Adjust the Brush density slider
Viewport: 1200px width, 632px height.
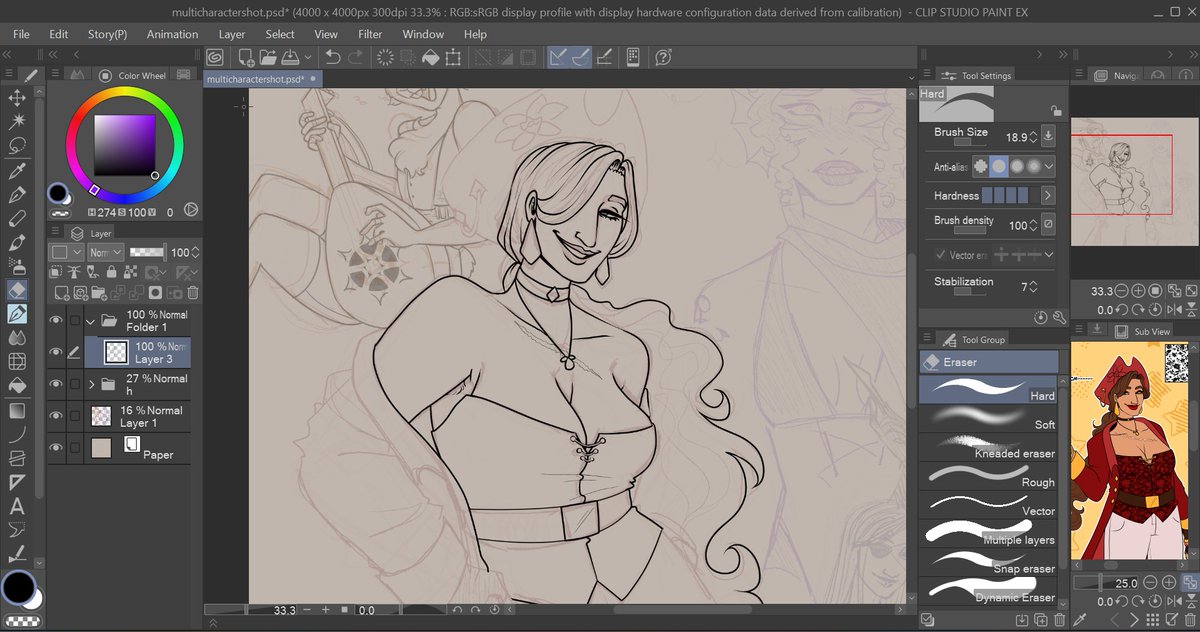(970, 231)
